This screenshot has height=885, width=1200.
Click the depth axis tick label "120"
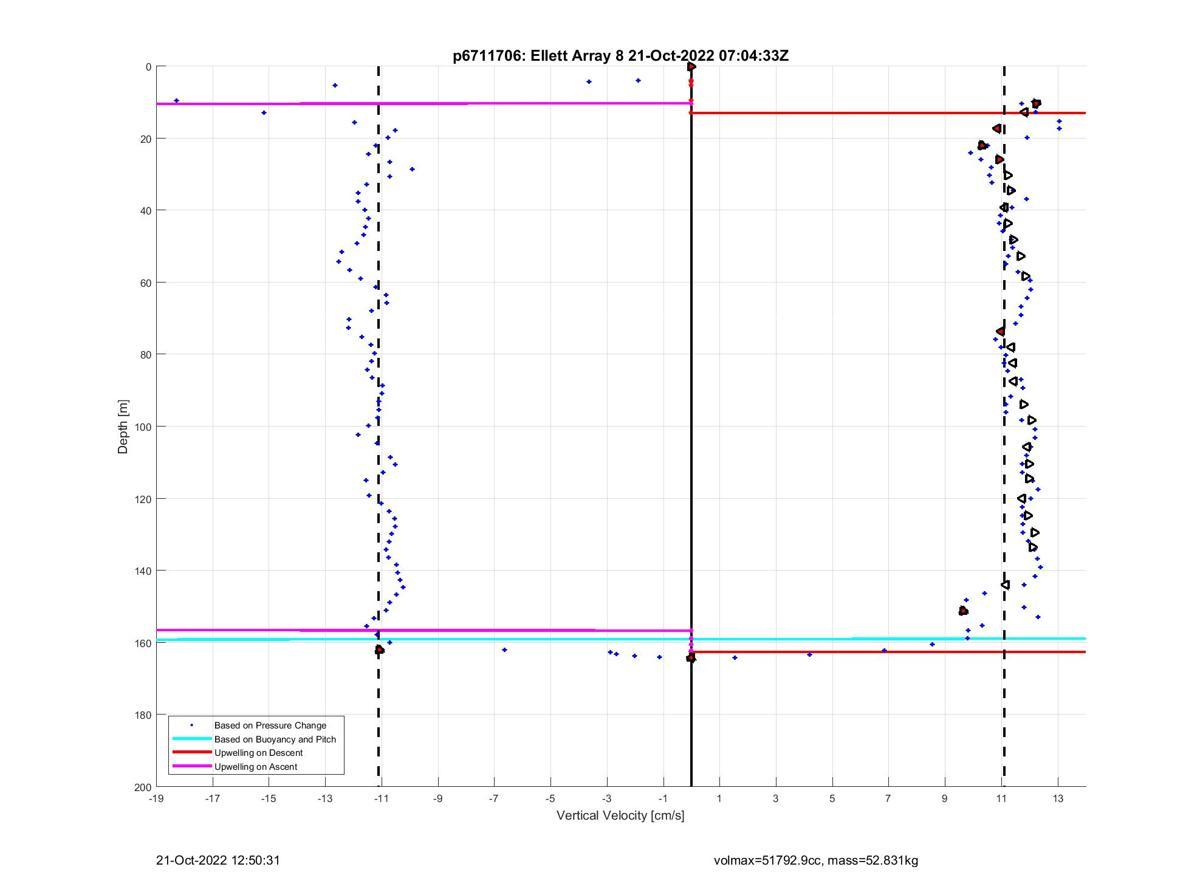(142, 499)
